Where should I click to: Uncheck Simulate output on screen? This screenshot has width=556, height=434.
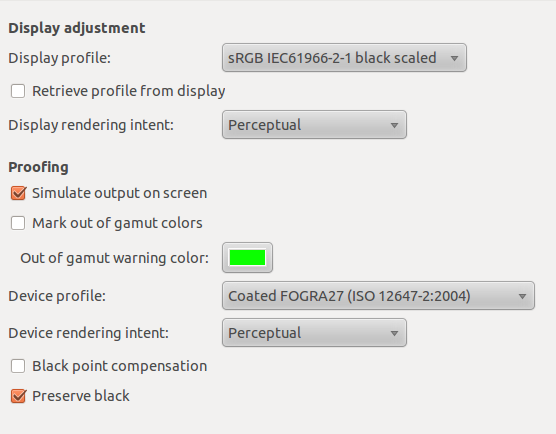click(x=18, y=193)
